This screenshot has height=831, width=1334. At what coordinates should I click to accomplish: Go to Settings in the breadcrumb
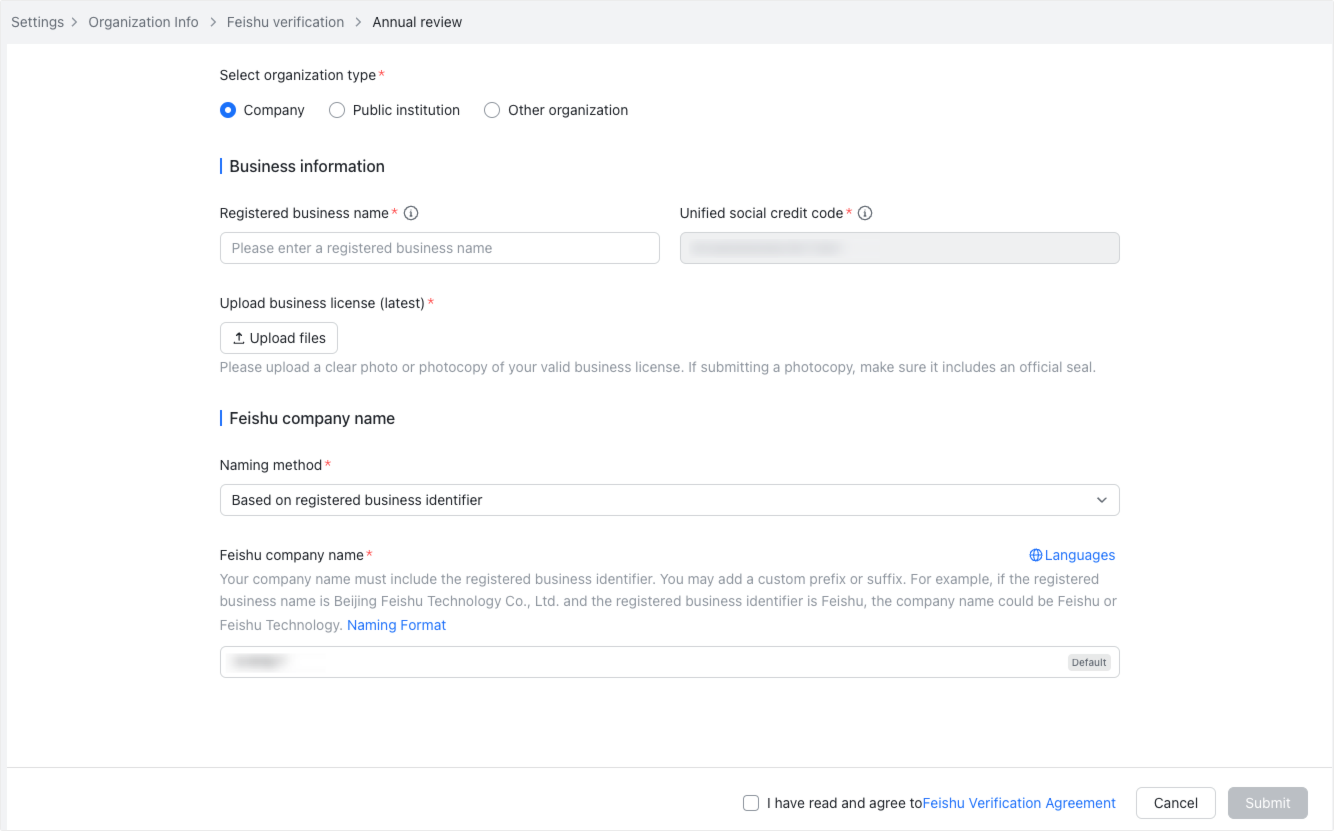click(37, 22)
